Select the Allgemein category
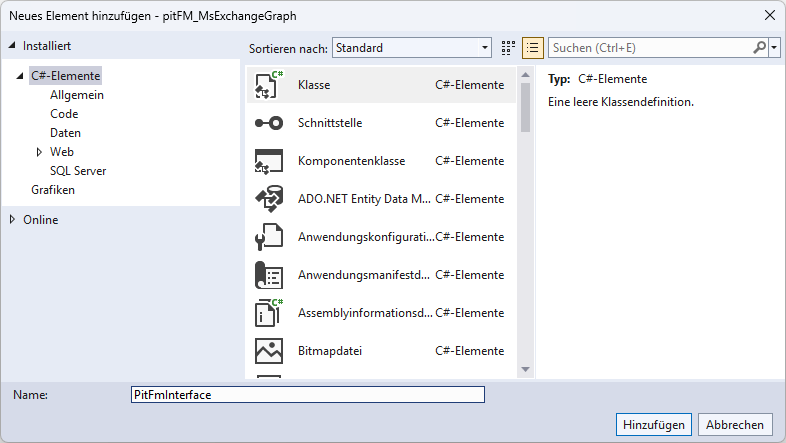Image resolution: width=786 pixels, height=443 pixels. [77, 95]
